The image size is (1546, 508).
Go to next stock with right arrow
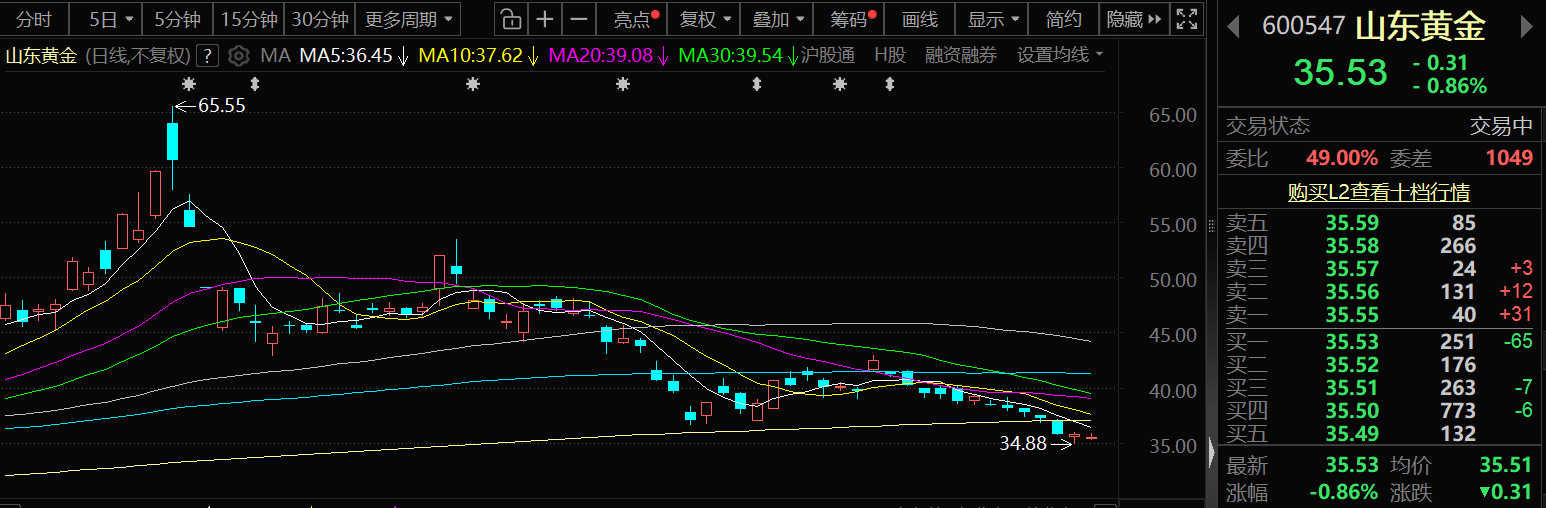click(1526, 27)
